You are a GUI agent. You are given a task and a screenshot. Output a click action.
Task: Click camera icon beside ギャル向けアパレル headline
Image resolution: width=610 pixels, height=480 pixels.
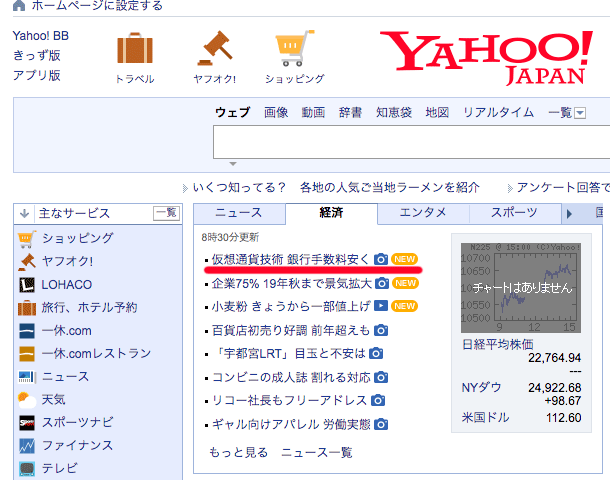(x=381, y=424)
